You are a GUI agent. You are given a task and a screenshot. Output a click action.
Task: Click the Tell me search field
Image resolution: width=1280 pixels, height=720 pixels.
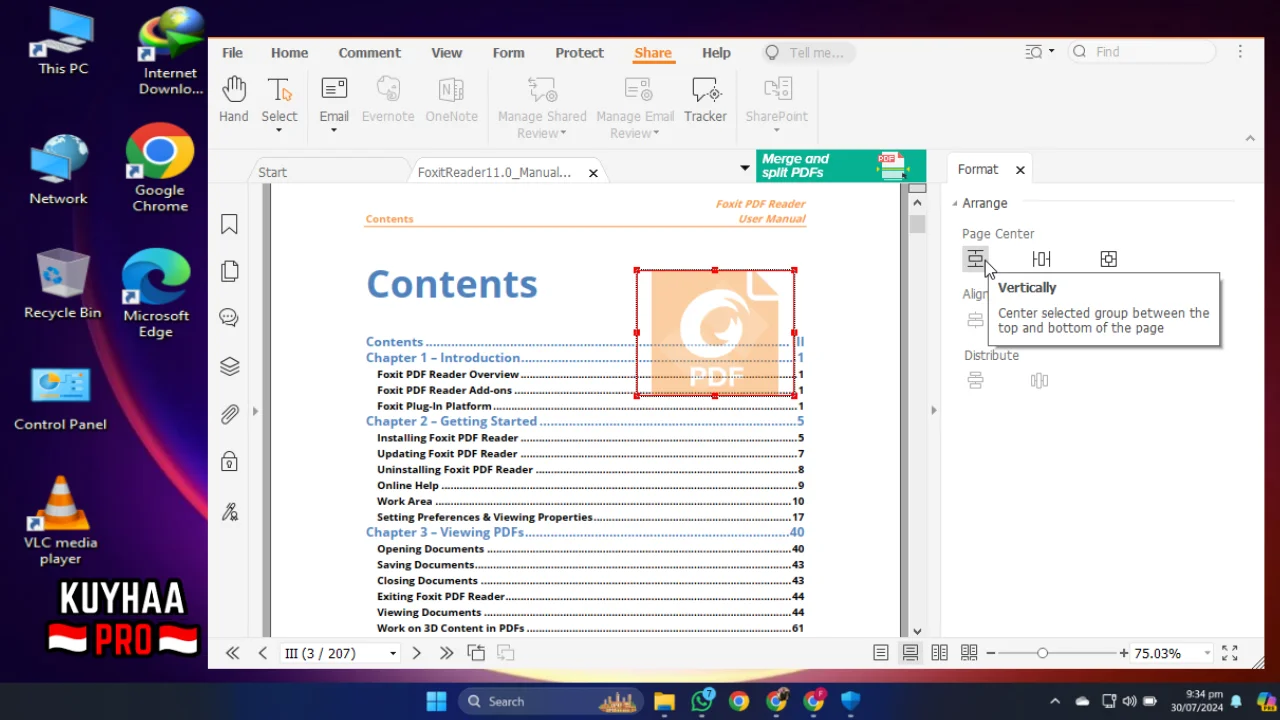click(x=808, y=53)
